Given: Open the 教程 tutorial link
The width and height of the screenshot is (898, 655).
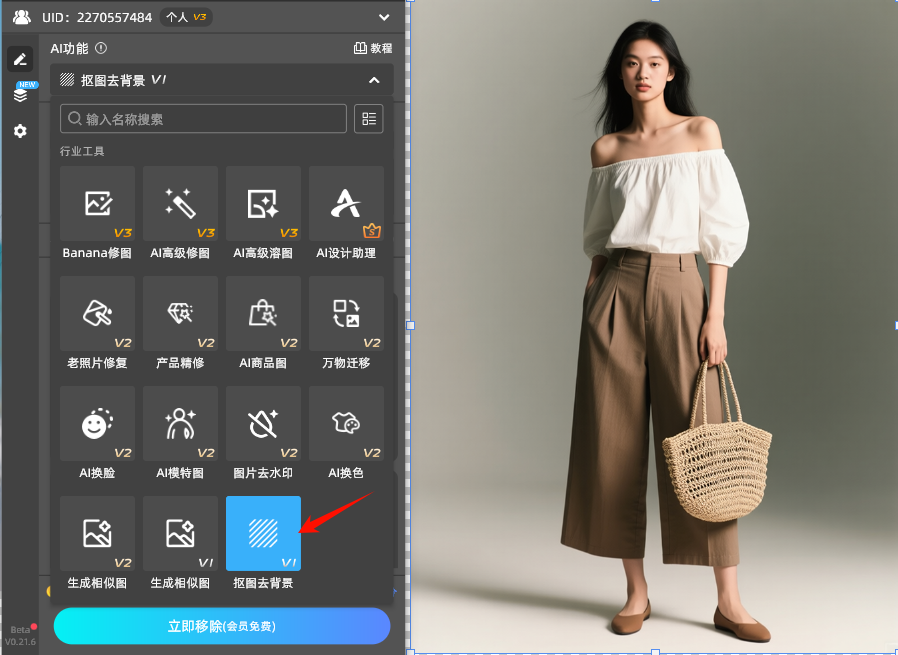Looking at the screenshot, I should tap(373, 48).
